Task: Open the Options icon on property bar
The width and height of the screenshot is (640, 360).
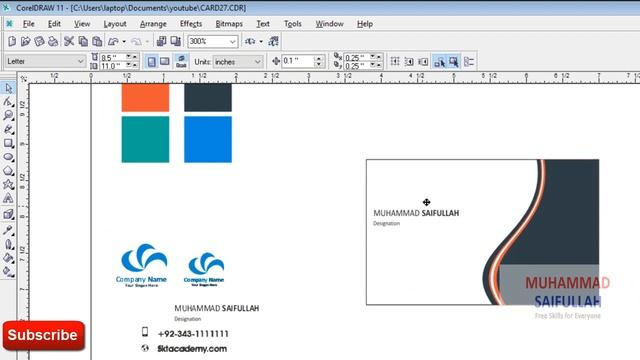Action: [x=469, y=62]
